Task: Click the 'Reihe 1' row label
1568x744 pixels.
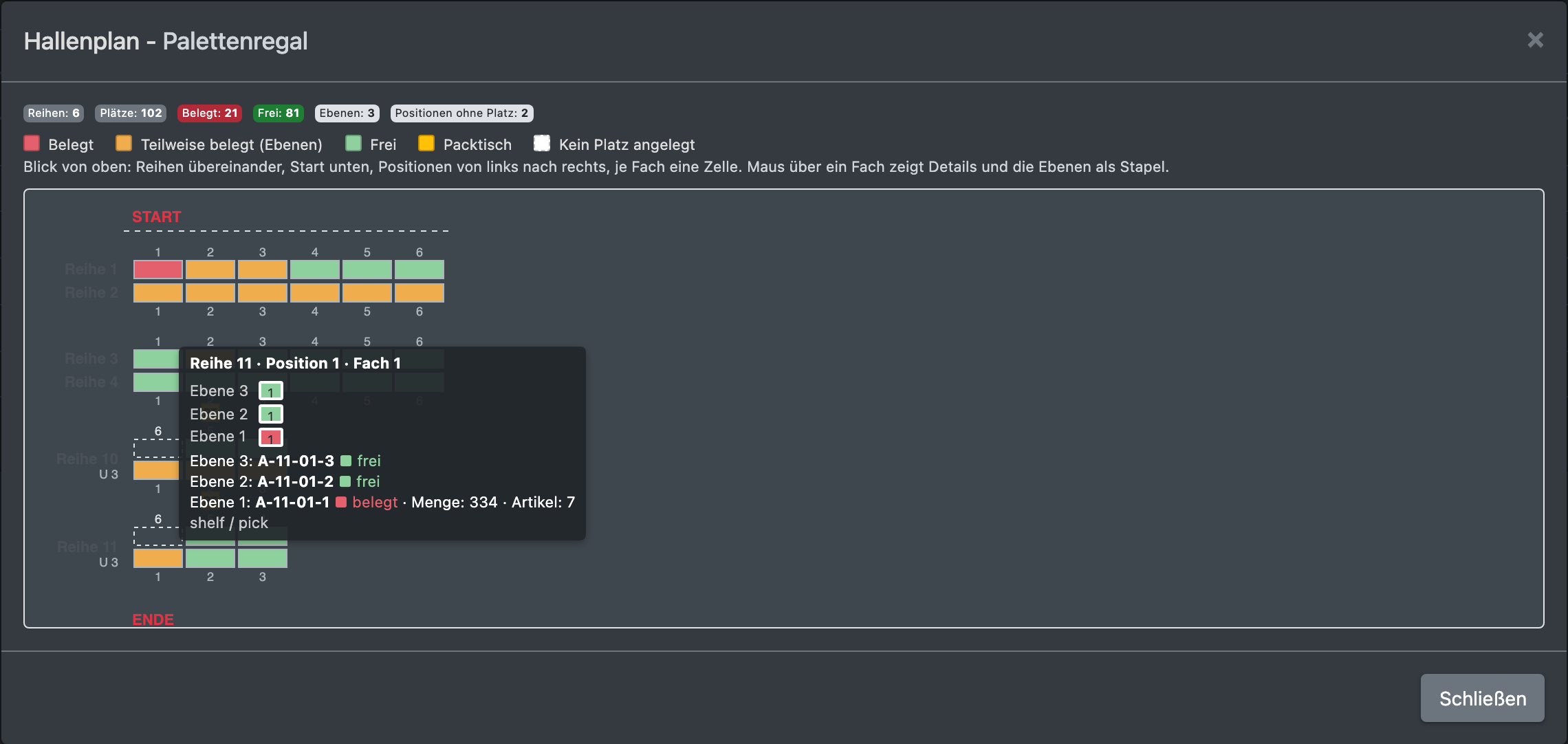Action: [x=91, y=270]
